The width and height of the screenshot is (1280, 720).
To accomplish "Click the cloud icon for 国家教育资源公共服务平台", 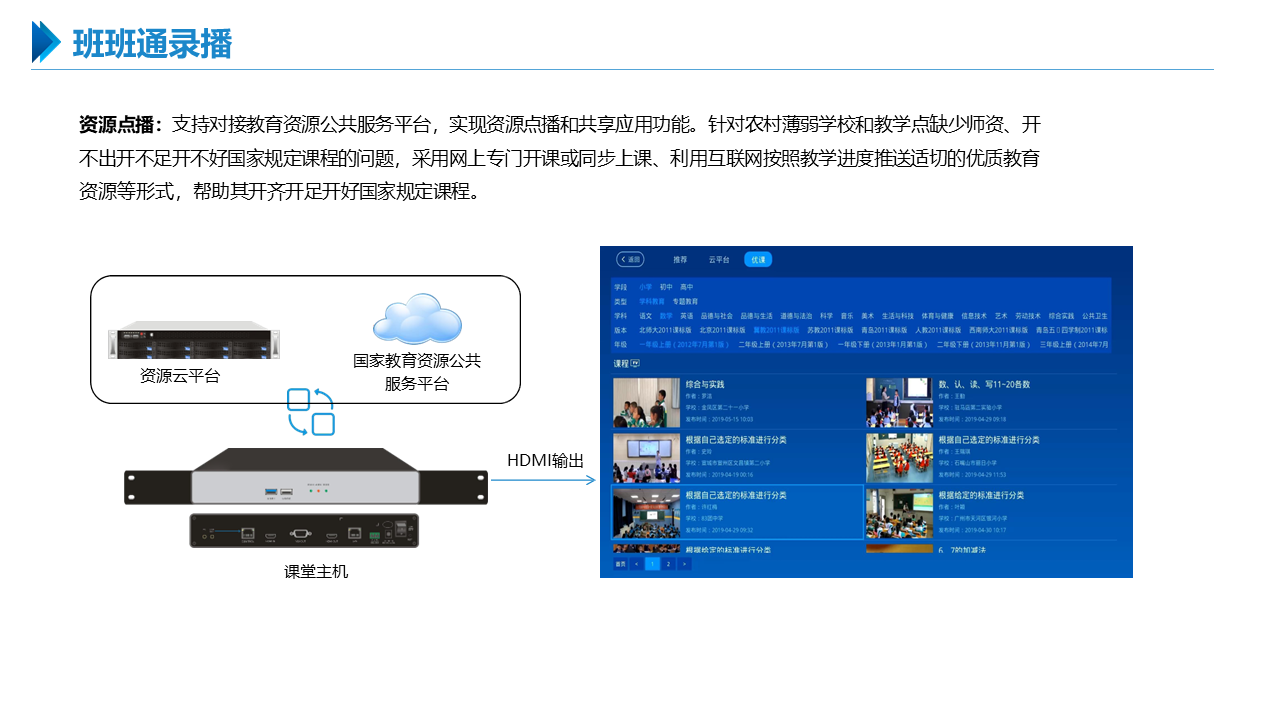I will [x=417, y=319].
